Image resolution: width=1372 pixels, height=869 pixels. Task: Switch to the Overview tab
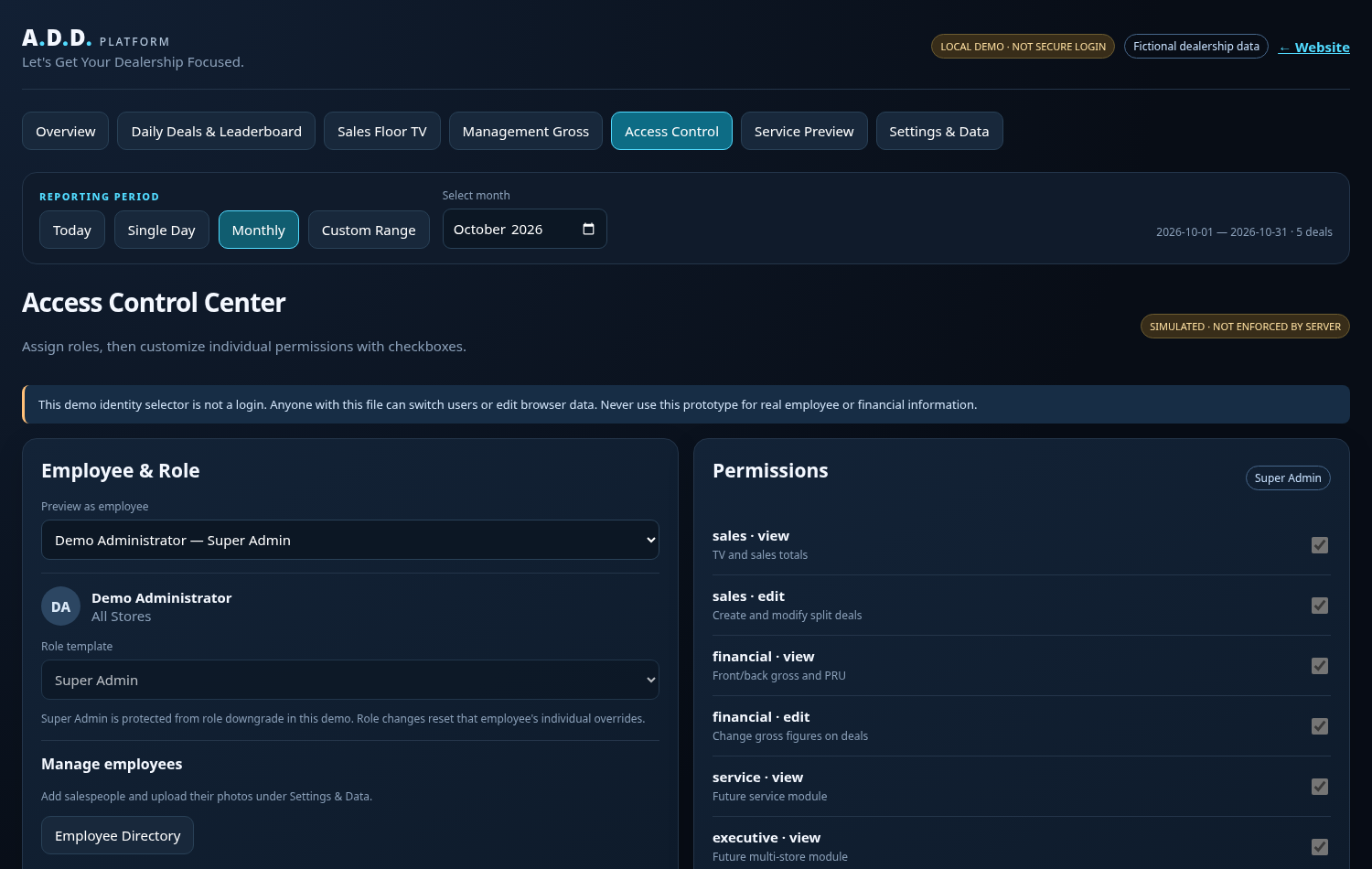click(x=66, y=131)
